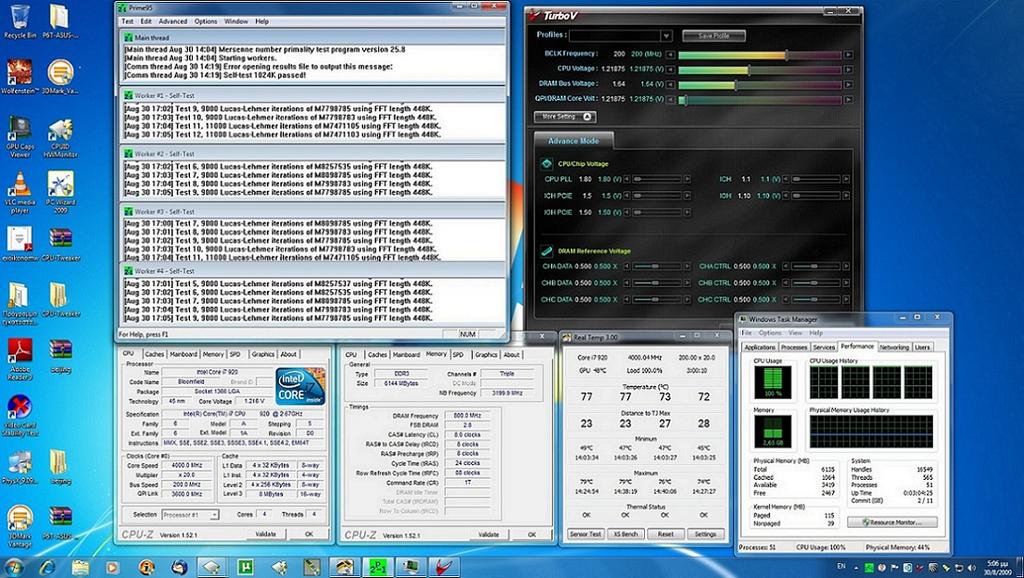Open the Adobe Reader 9 shortcut
The height and width of the screenshot is (578, 1024).
(x=20, y=359)
